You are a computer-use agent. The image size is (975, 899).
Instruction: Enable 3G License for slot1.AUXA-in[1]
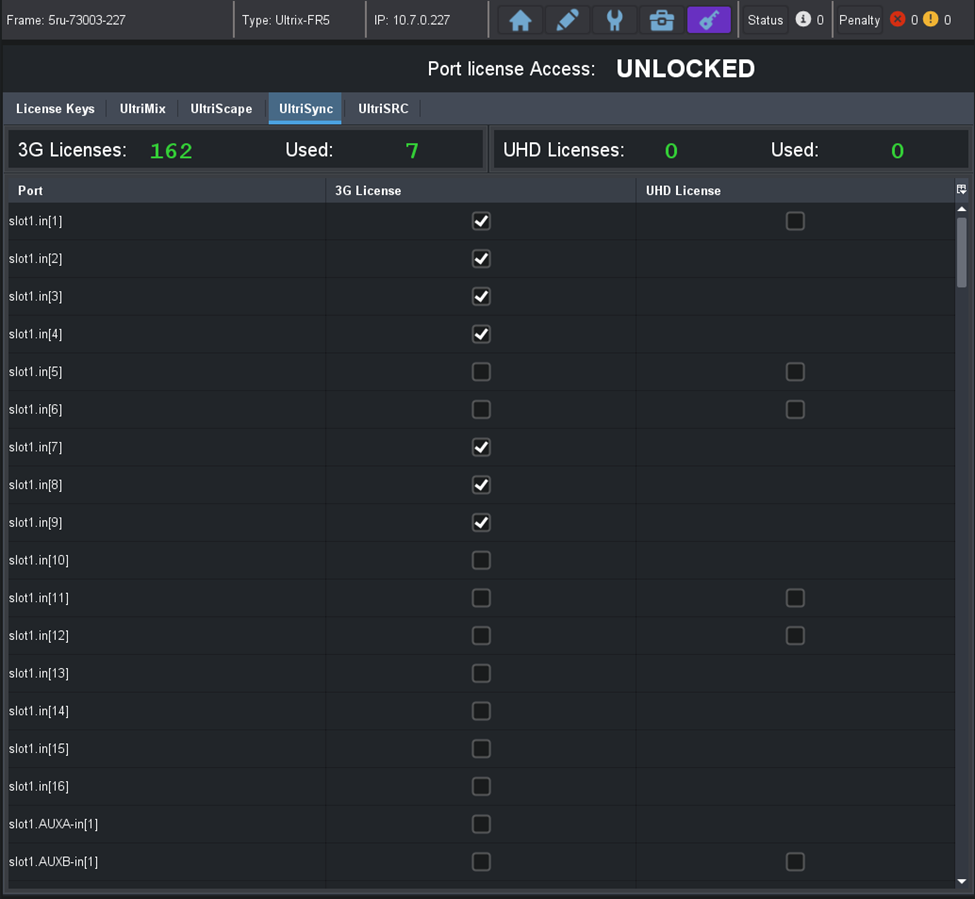pyautogui.click(x=481, y=824)
